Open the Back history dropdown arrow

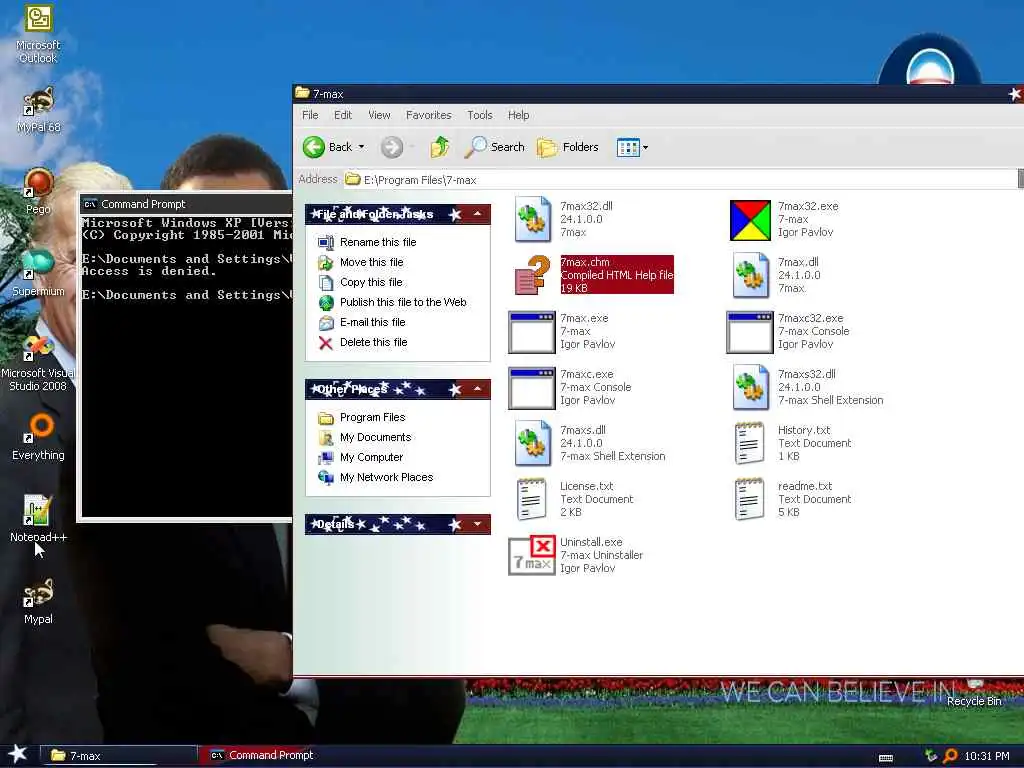click(361, 147)
